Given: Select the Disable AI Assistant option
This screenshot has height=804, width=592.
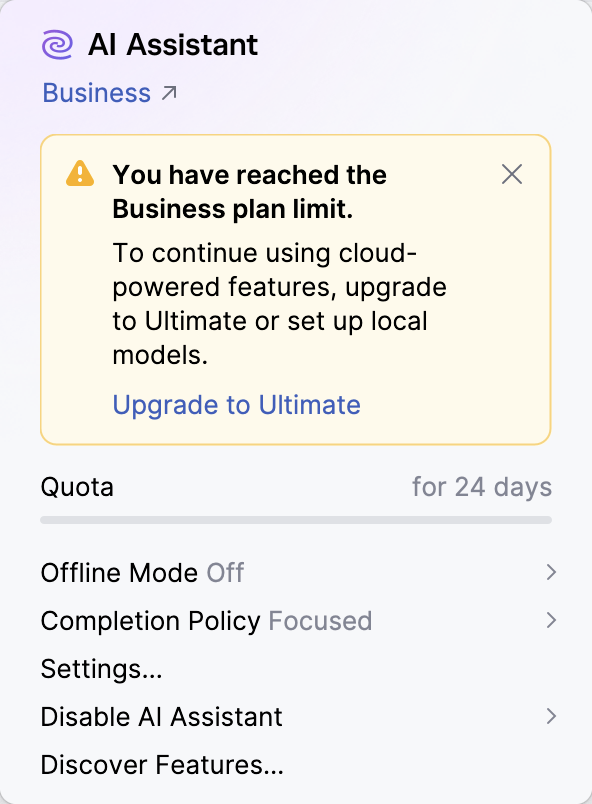Looking at the screenshot, I should pos(160,716).
